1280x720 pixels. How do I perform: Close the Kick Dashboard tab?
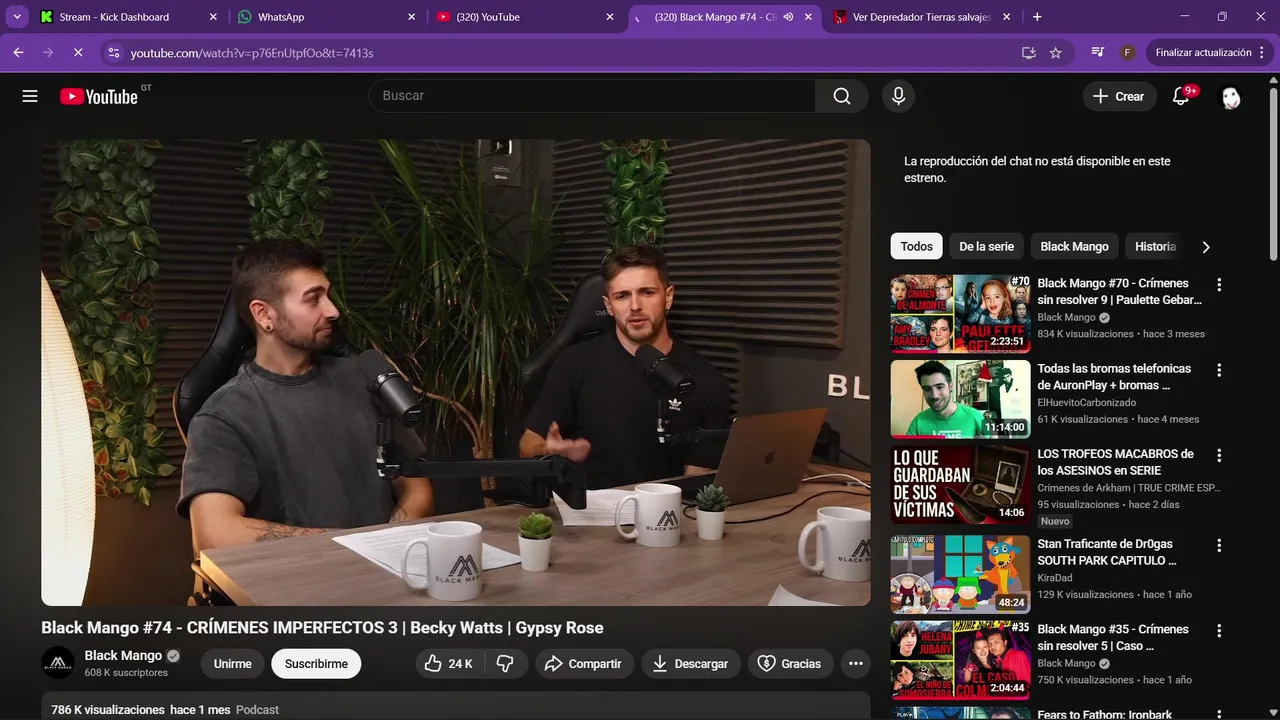tap(213, 17)
